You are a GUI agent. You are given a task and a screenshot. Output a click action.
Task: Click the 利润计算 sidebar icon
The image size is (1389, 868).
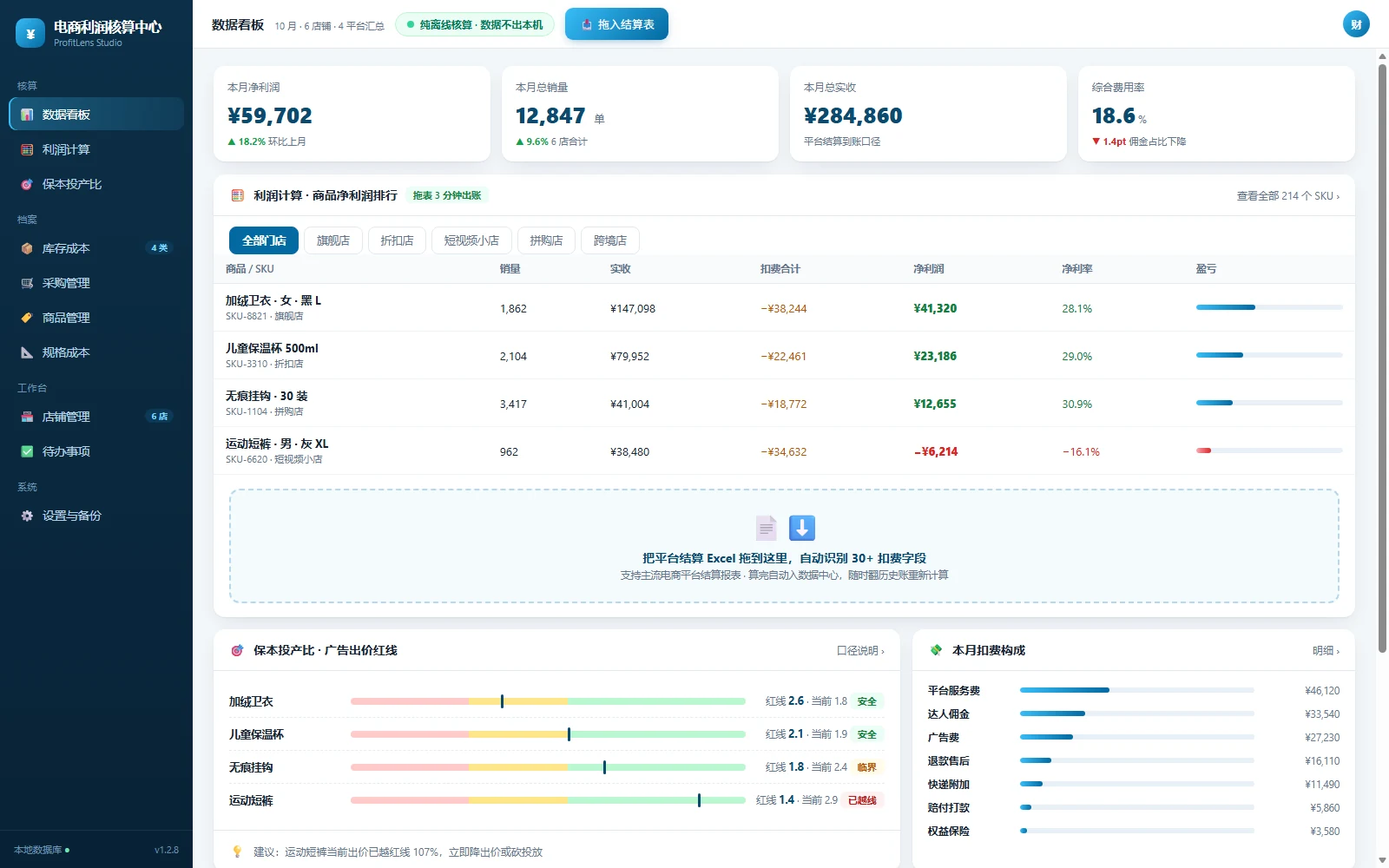click(27, 149)
